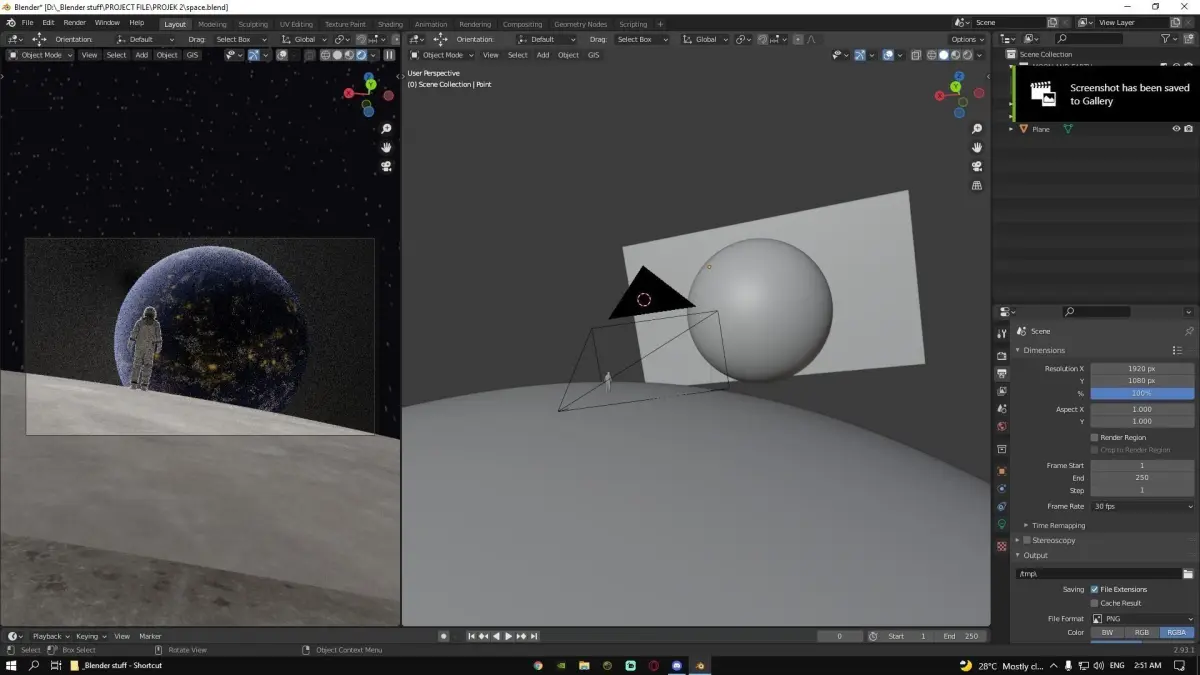Open the Edit menu
The image size is (1200, 675).
coord(48,23)
